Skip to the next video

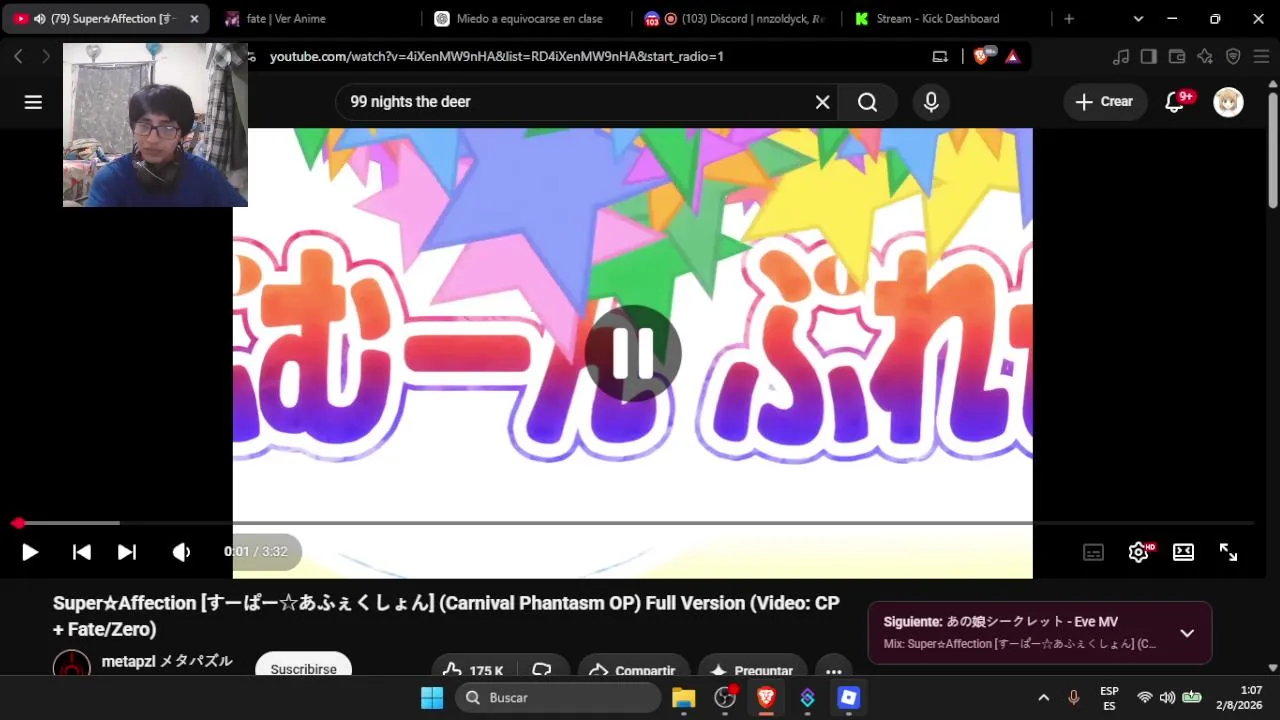[x=127, y=552]
